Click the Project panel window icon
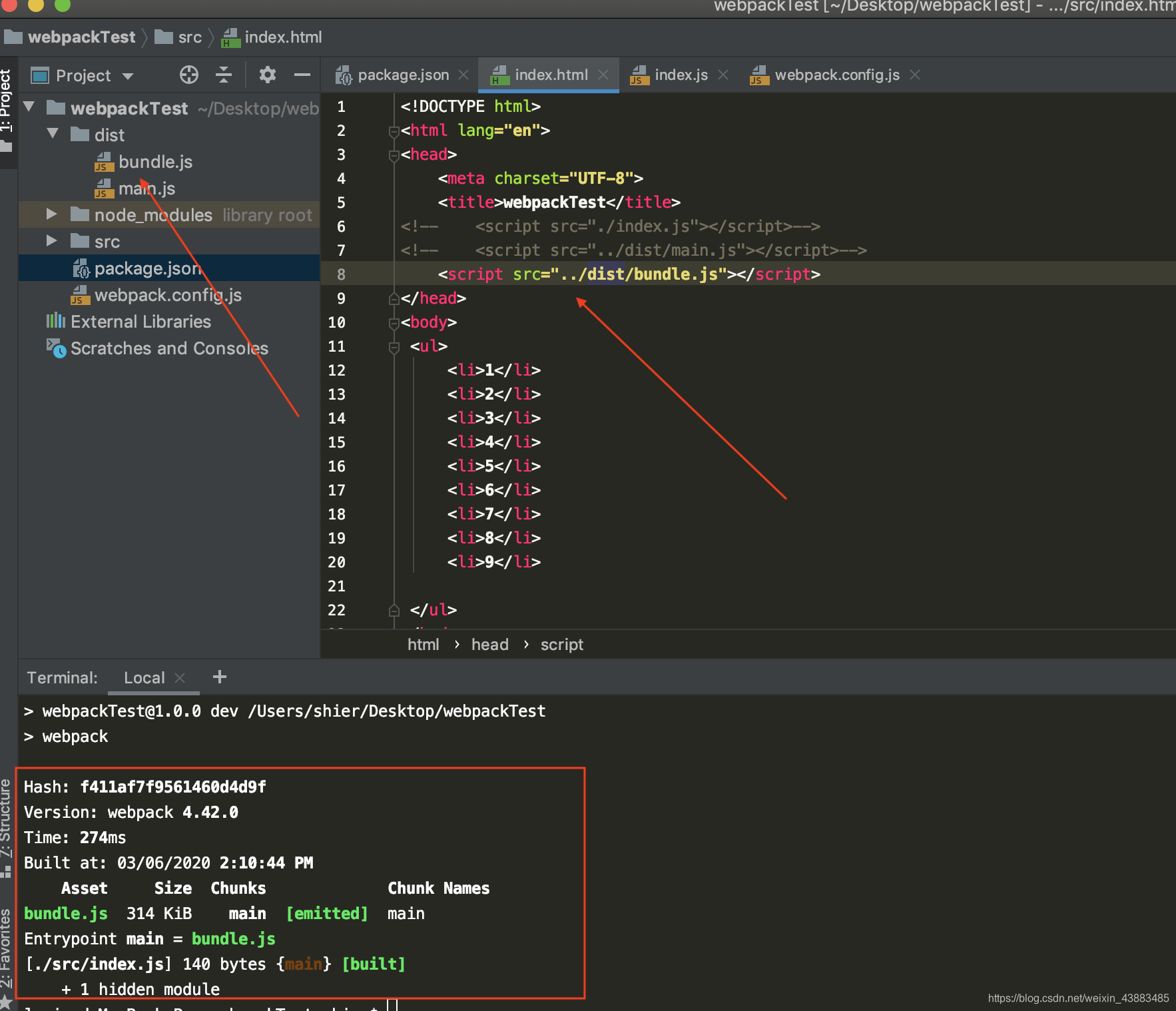 (x=40, y=75)
